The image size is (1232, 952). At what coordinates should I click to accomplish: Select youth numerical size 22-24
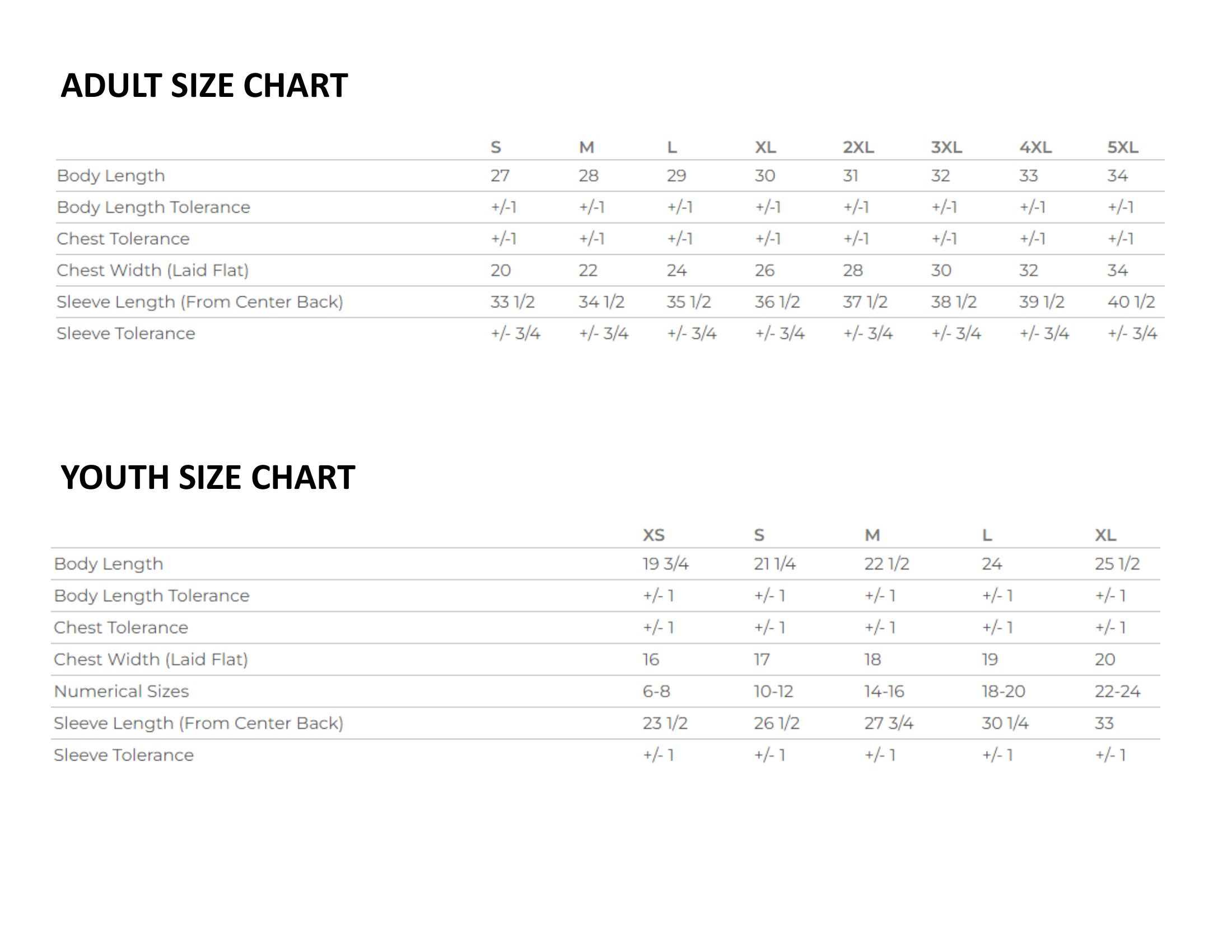point(1118,692)
